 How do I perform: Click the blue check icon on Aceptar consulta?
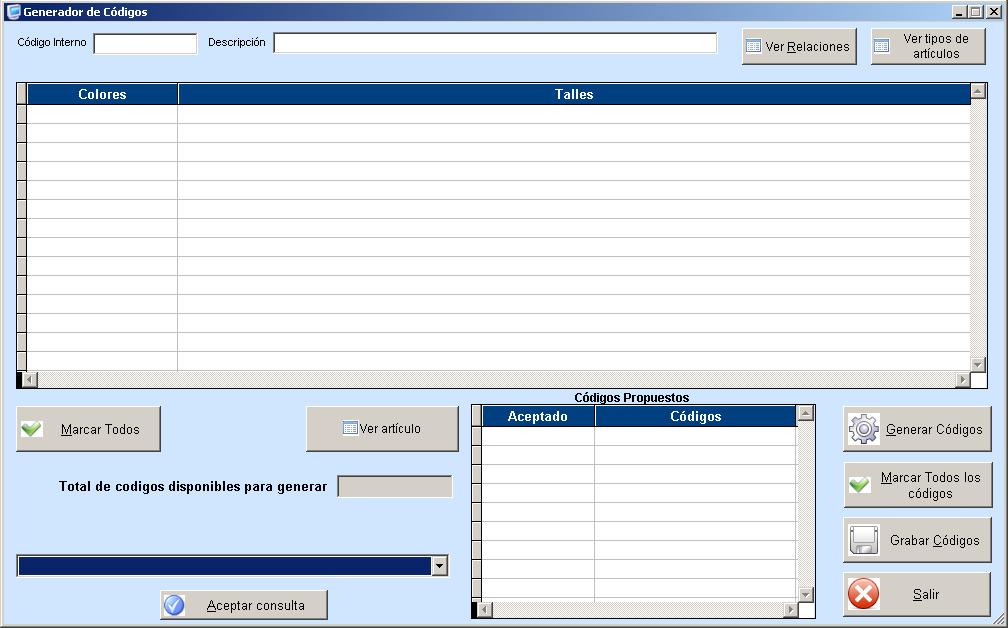(174, 605)
